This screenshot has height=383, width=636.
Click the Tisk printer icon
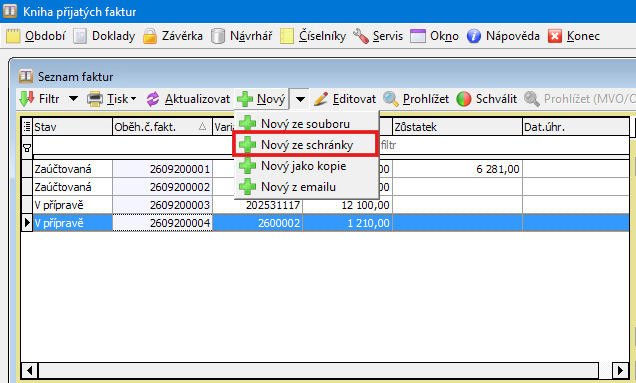click(x=95, y=99)
